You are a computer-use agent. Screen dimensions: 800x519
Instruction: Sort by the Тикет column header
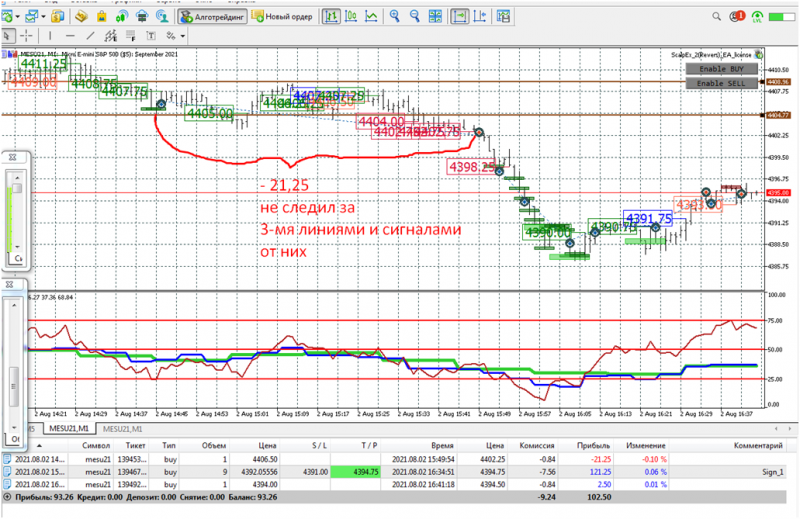point(135,446)
